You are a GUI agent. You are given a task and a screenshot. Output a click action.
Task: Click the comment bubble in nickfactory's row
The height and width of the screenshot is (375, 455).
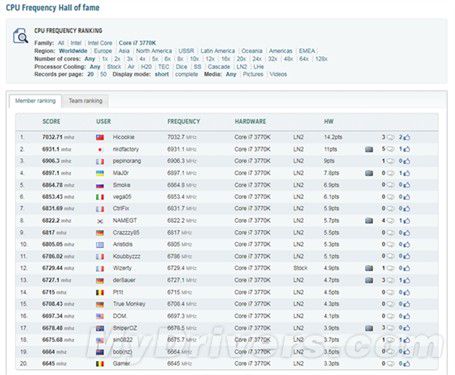[x=390, y=149]
